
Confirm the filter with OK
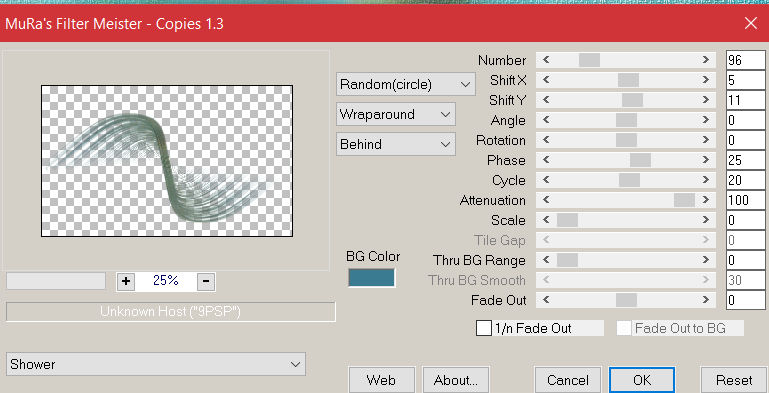(642, 380)
